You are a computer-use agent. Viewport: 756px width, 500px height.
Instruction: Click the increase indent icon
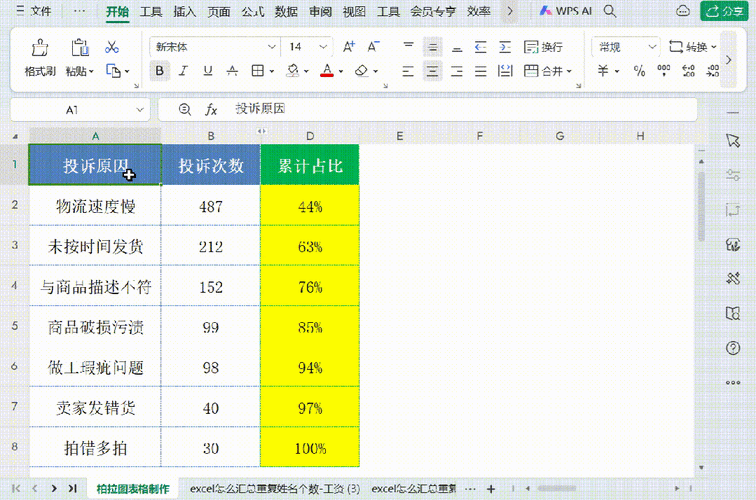click(x=505, y=47)
